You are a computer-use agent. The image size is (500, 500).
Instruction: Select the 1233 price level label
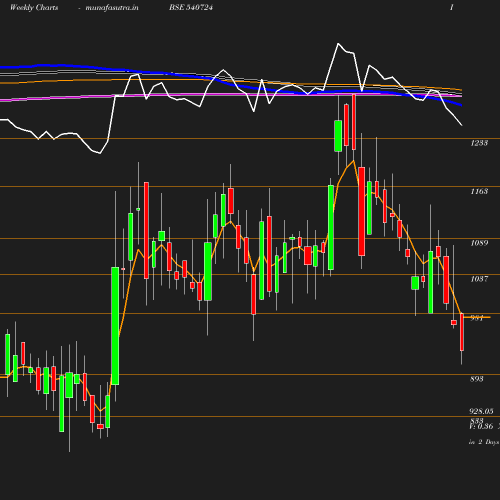pos(479,143)
